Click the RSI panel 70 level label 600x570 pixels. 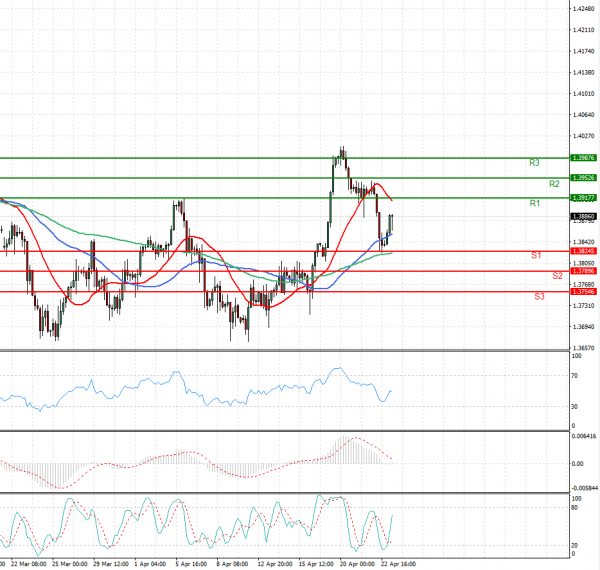tap(574, 376)
